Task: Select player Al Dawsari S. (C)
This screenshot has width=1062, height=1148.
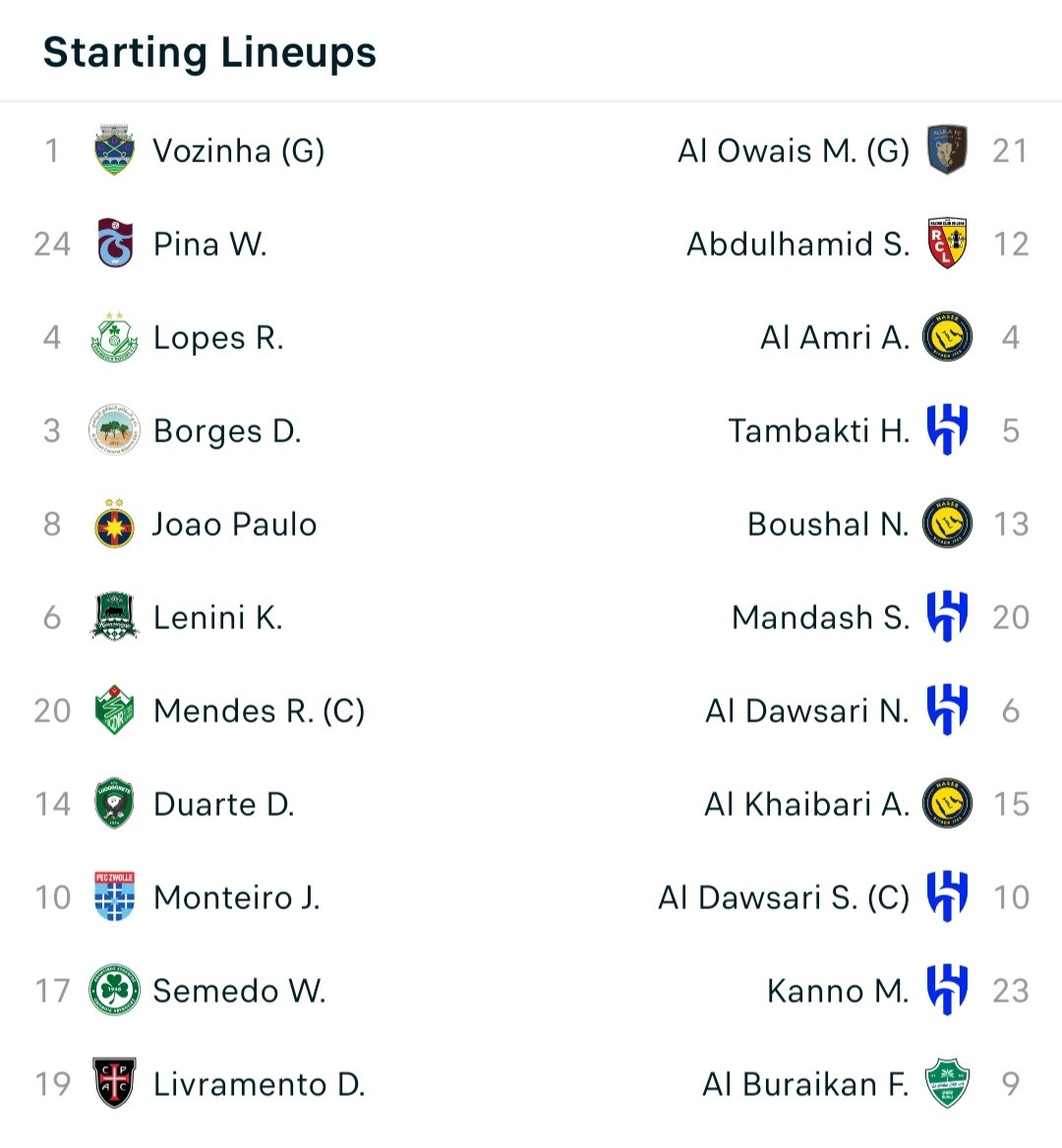Action: [784, 896]
